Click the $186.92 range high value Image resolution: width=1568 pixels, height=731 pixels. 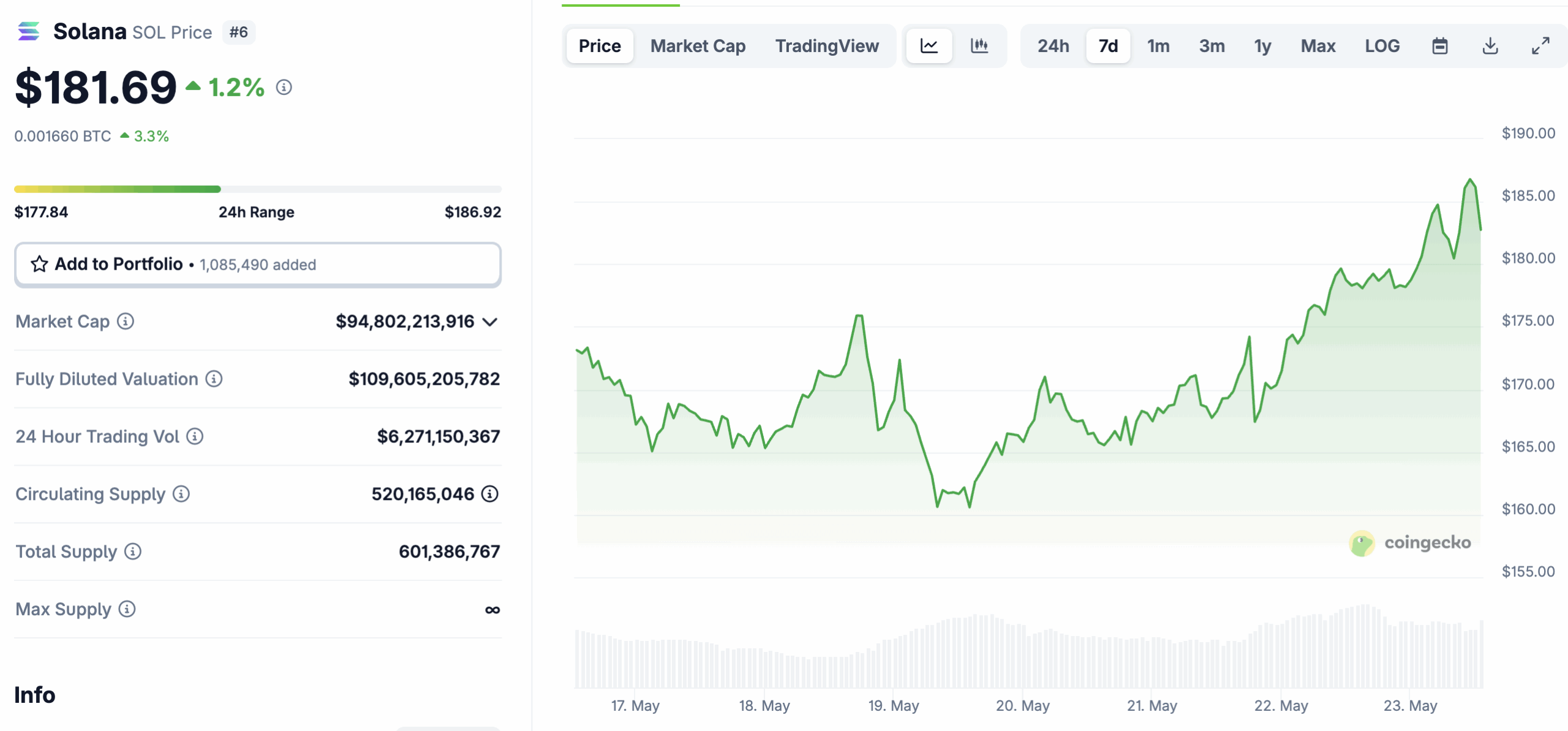(473, 212)
